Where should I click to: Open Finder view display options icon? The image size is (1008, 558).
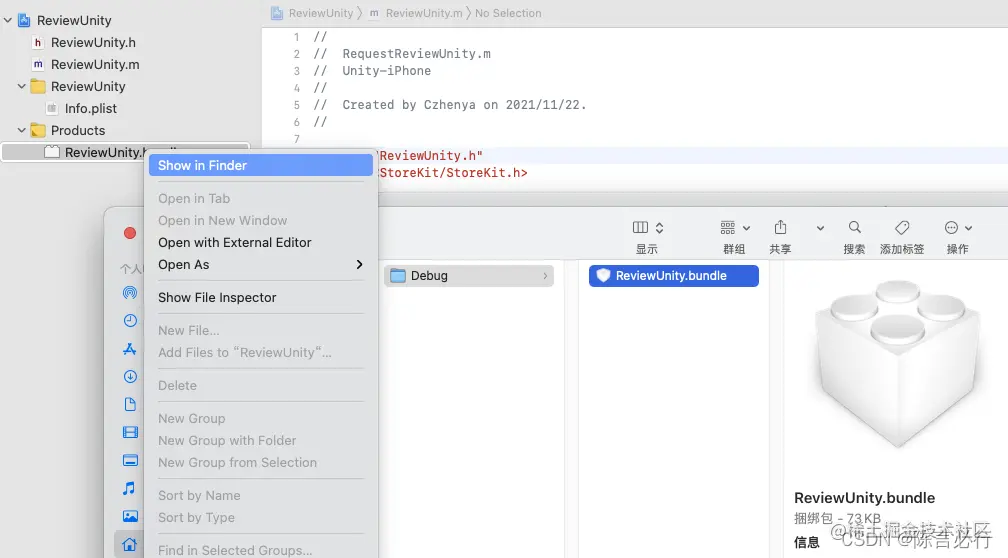[647, 228]
